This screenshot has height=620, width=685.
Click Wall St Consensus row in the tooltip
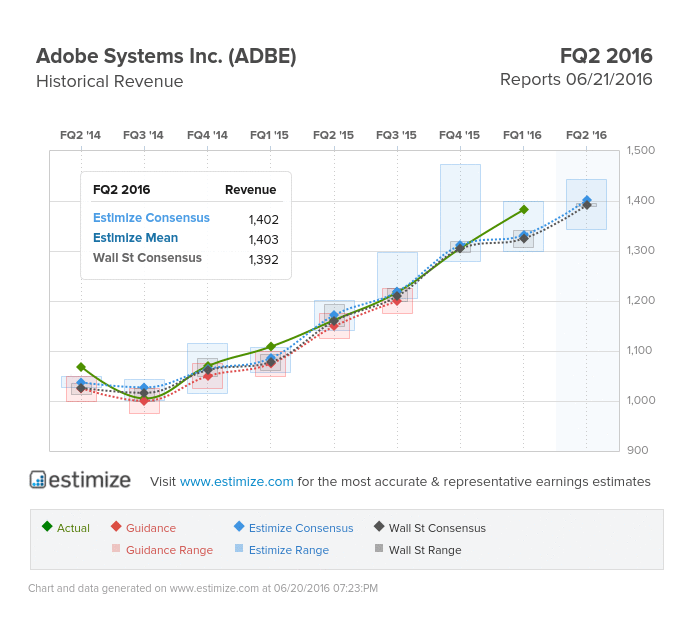pos(186,258)
